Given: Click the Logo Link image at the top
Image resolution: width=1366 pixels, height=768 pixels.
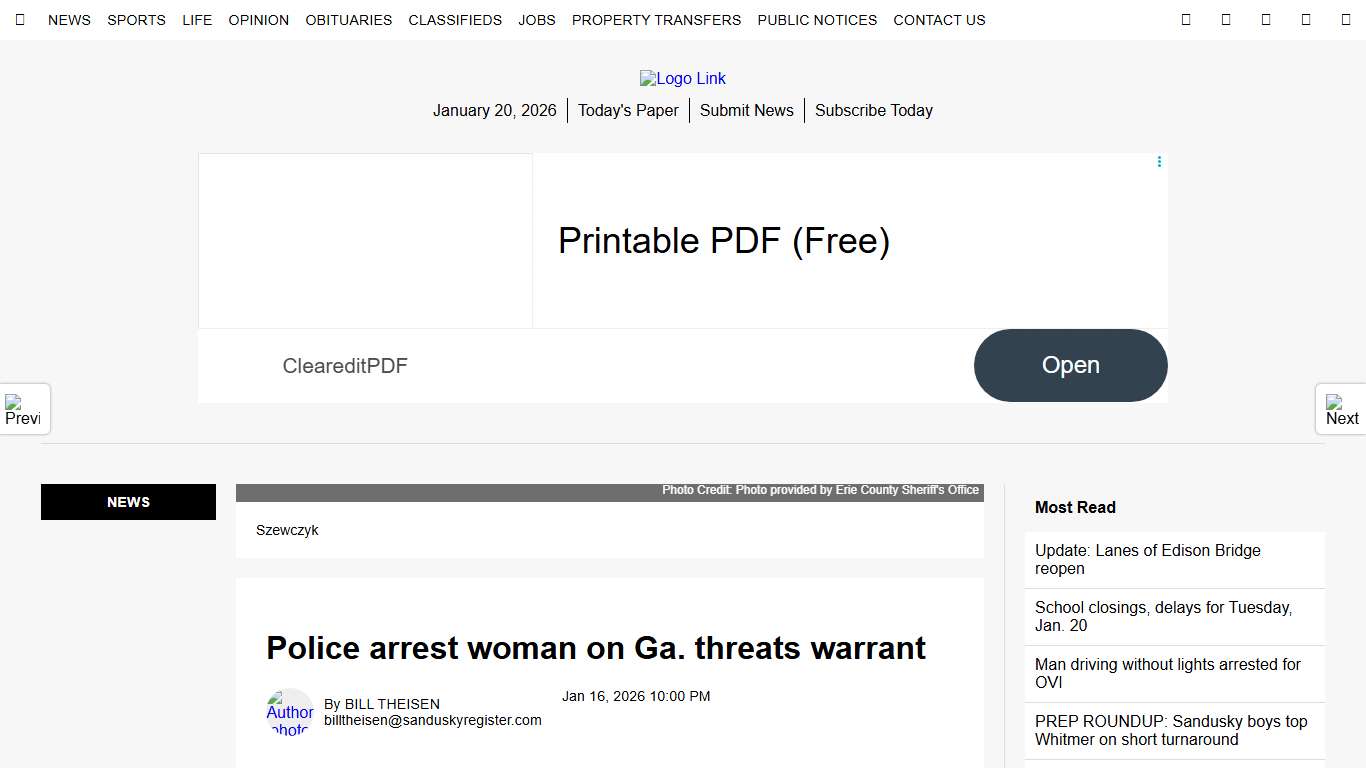Looking at the screenshot, I should coord(683,78).
